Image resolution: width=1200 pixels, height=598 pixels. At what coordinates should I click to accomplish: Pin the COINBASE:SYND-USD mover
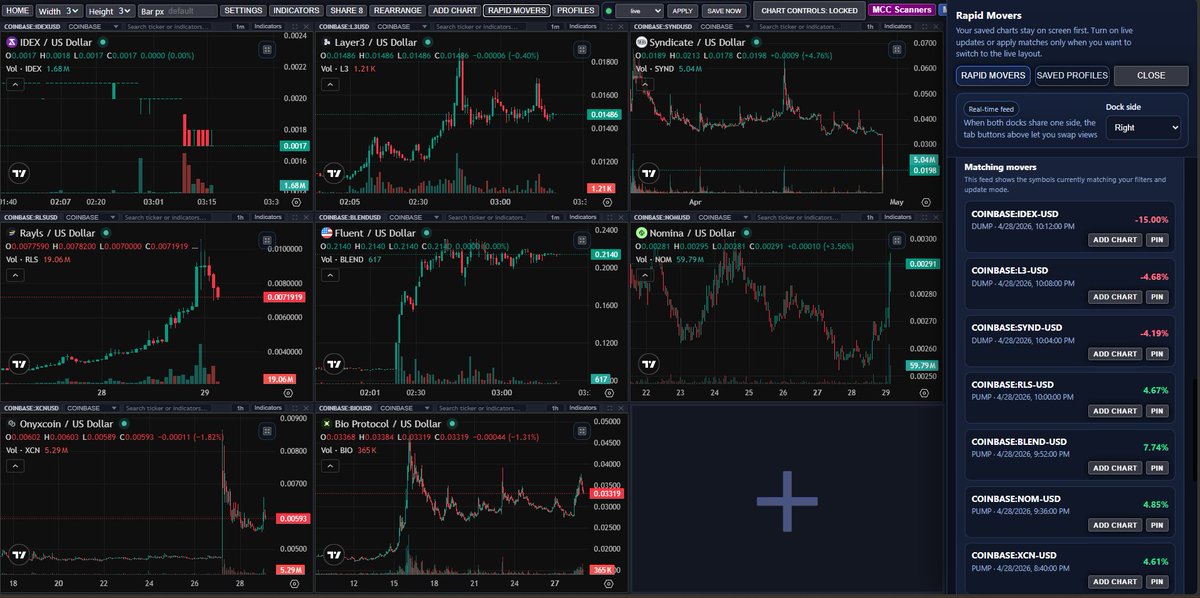pyautogui.click(x=1157, y=354)
